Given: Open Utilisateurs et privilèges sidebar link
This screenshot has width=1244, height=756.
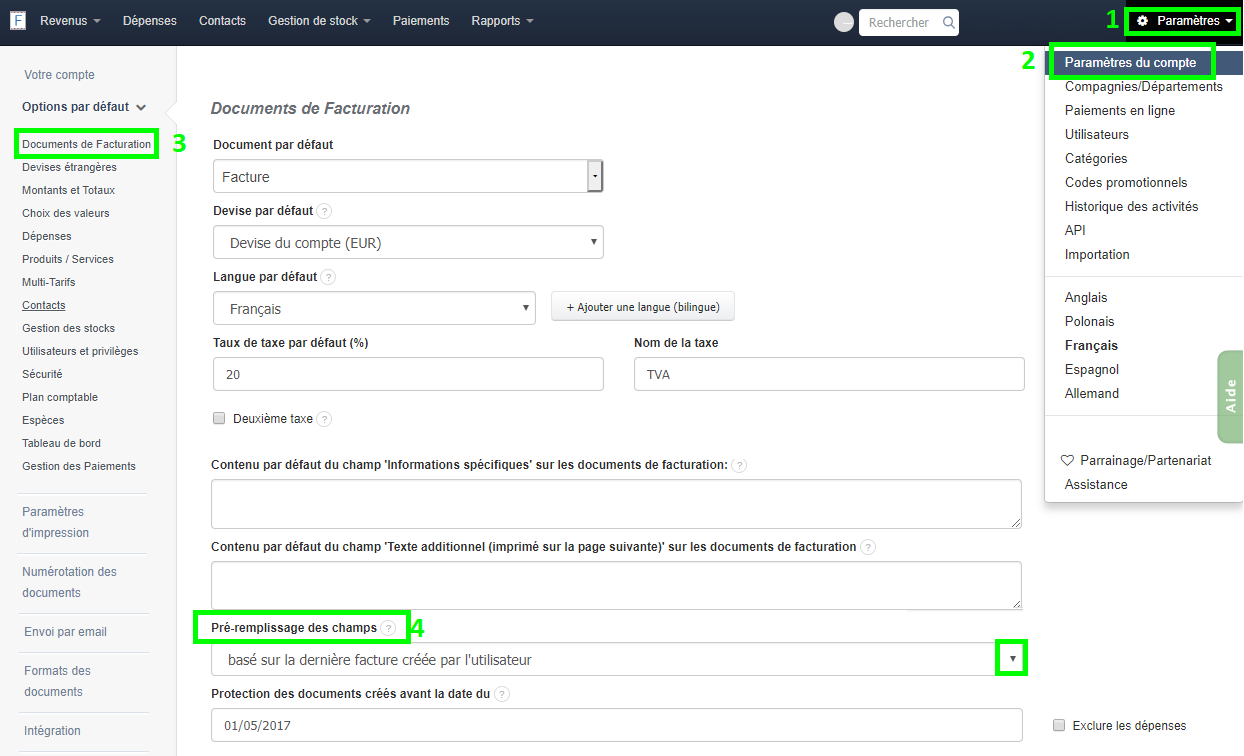Looking at the screenshot, I should click(80, 351).
